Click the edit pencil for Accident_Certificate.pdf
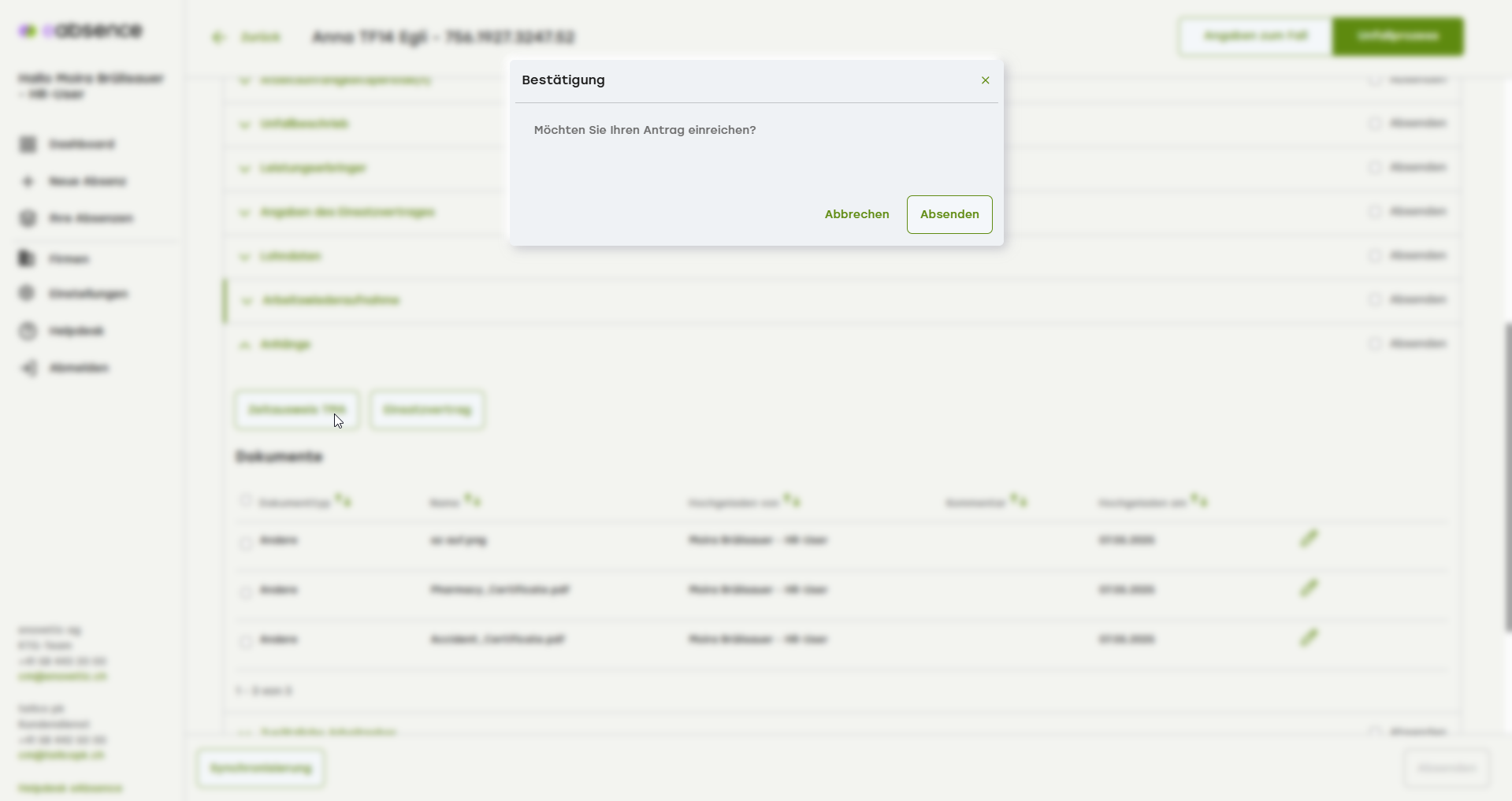 coord(1309,638)
